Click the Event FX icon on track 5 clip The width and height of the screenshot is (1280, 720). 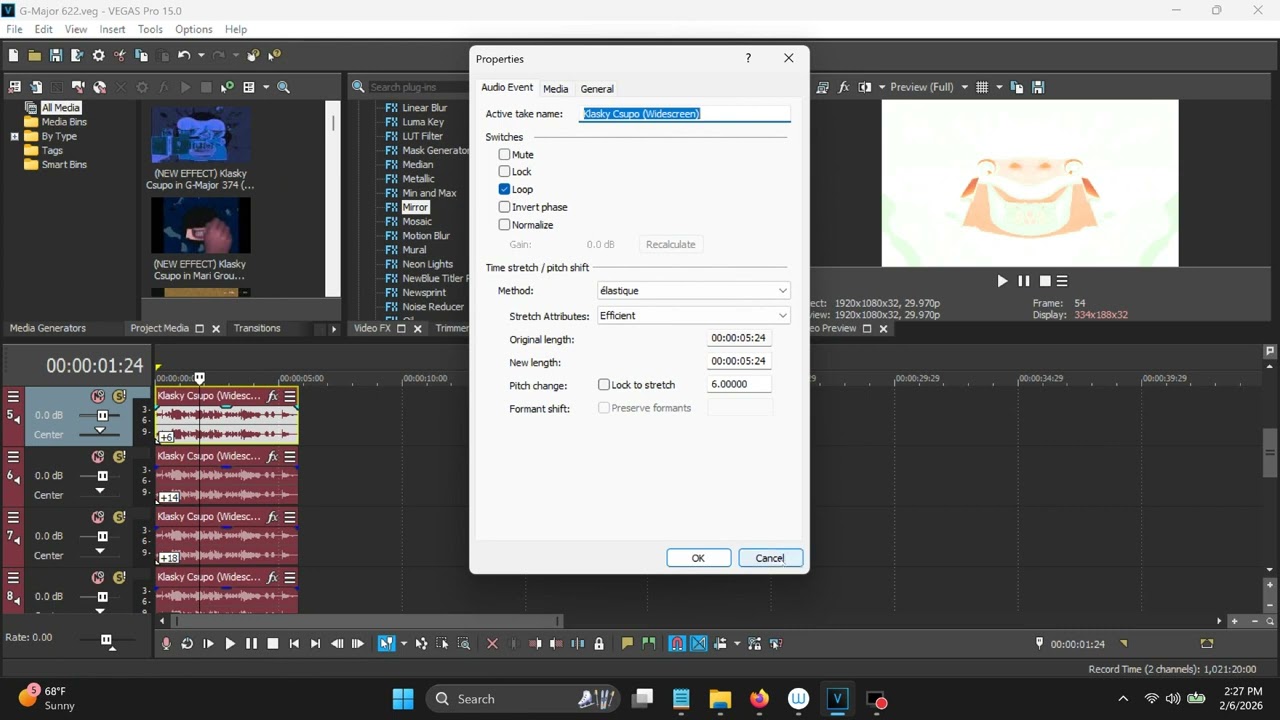pos(272,397)
